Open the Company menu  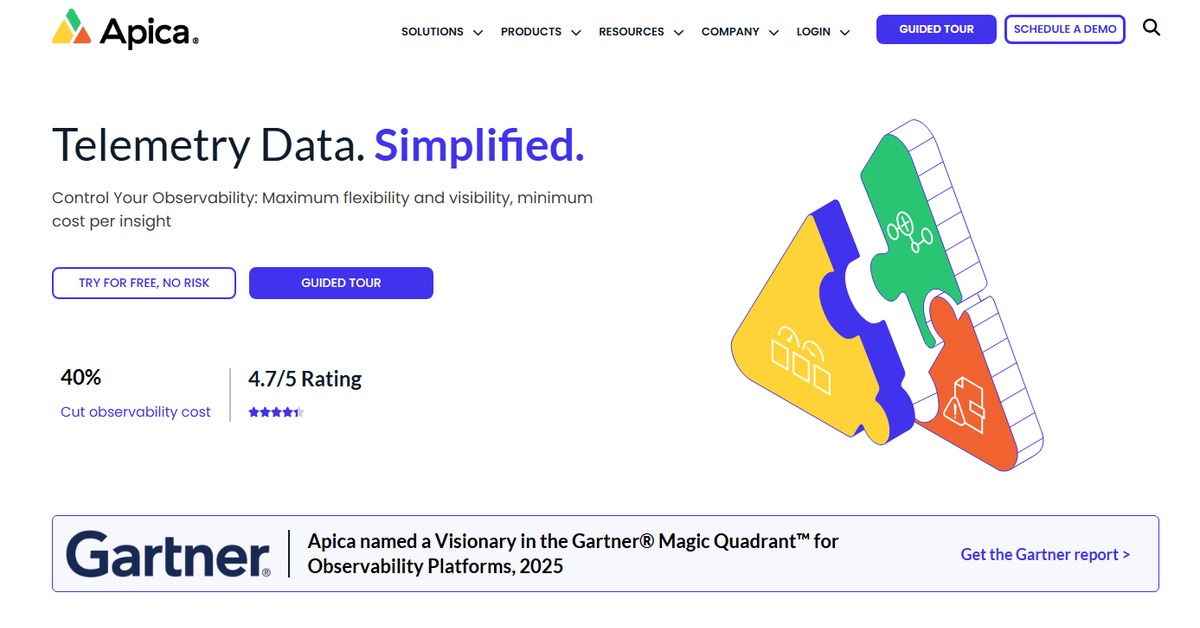tap(739, 32)
